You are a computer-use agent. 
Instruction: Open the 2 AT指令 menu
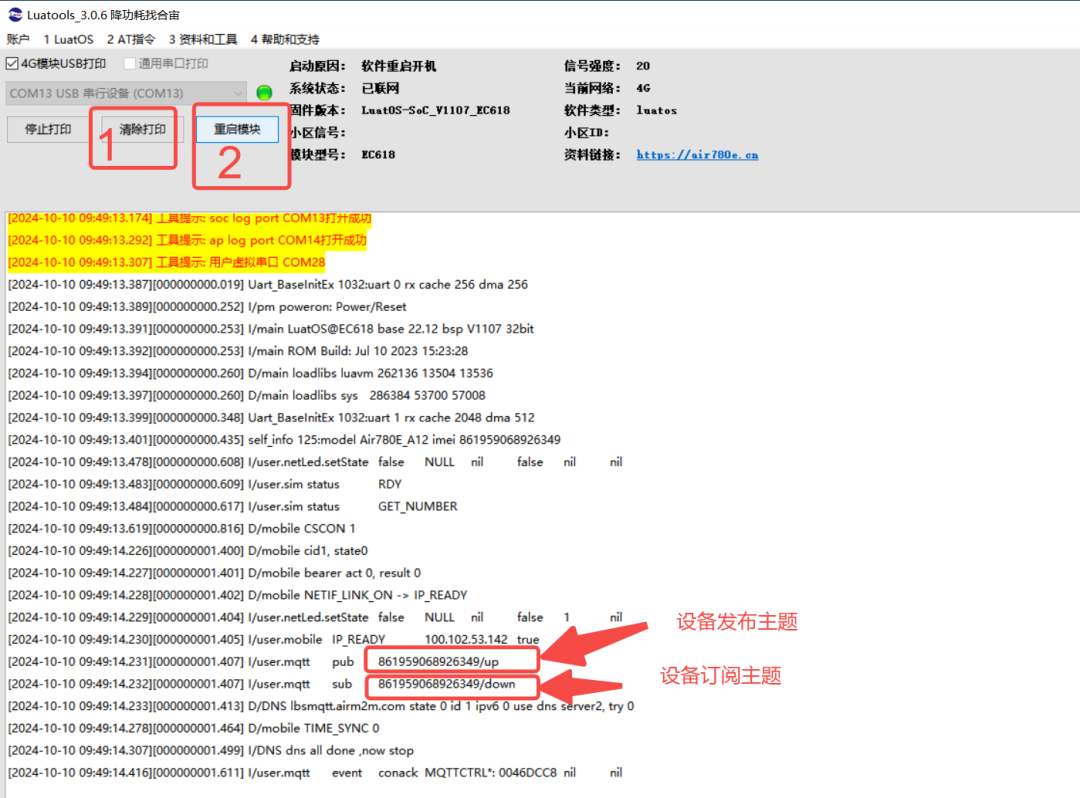[131, 39]
